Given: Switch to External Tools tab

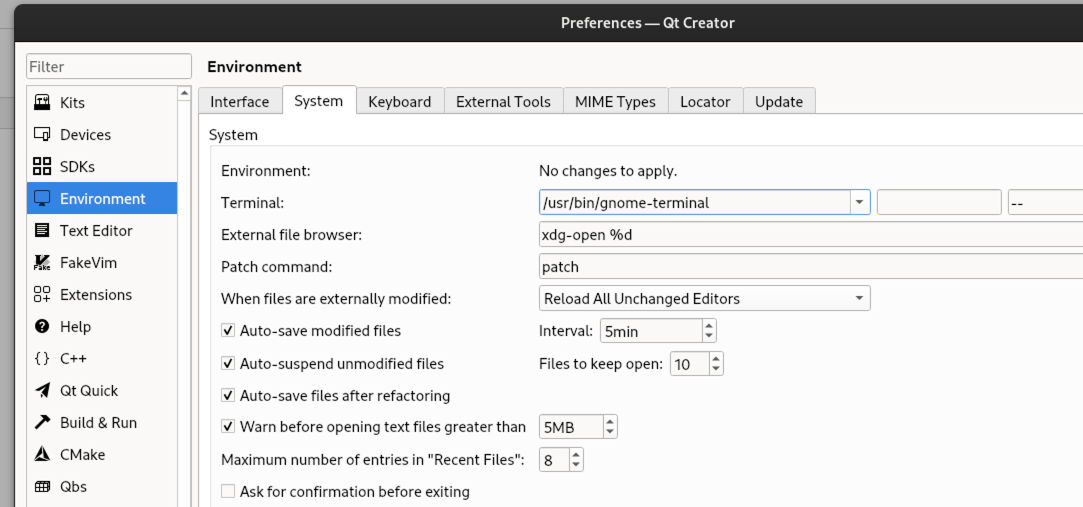Looking at the screenshot, I should coord(504,102).
